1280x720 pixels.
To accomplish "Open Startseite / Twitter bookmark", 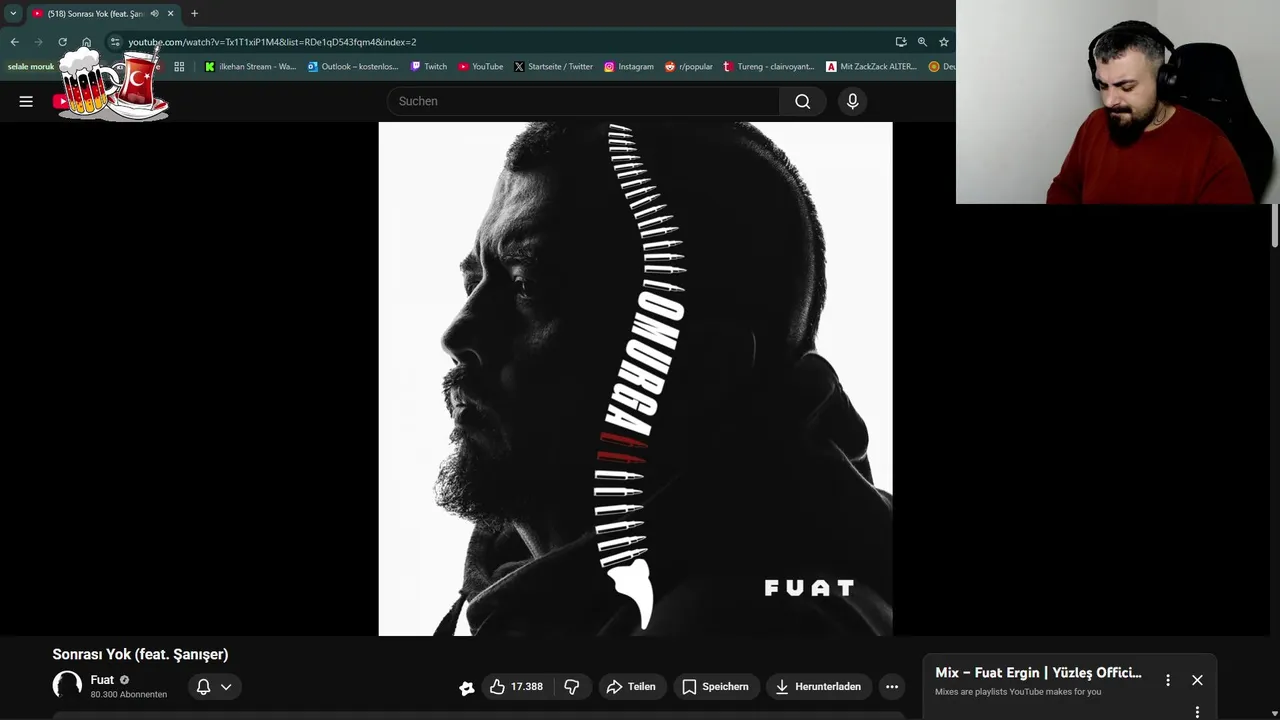I will (x=554, y=67).
